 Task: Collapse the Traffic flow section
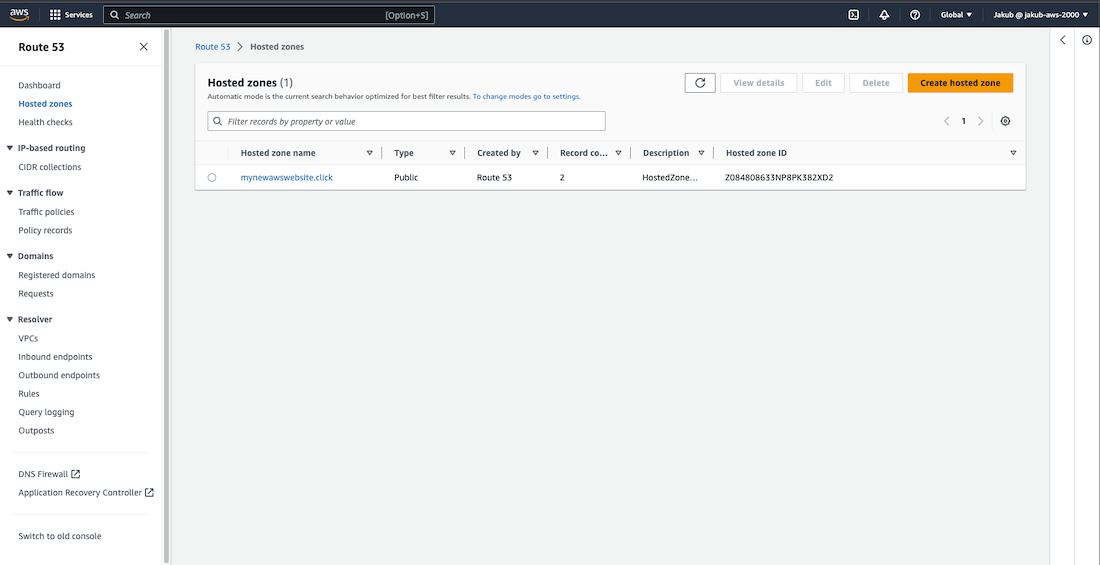(x=10, y=193)
